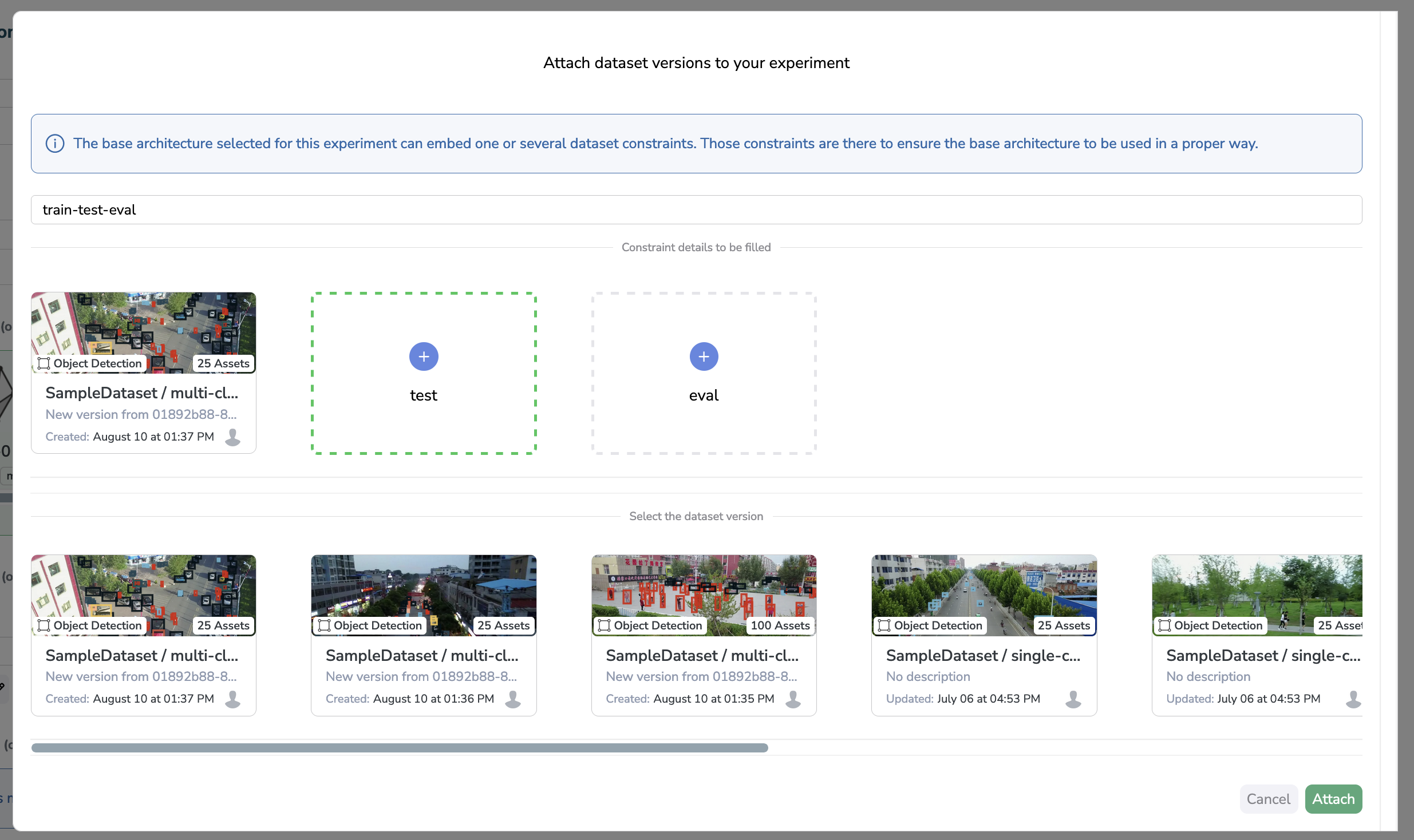Click the plus icon in the test slot
Viewport: 1414px width, 840px height.
coord(424,356)
